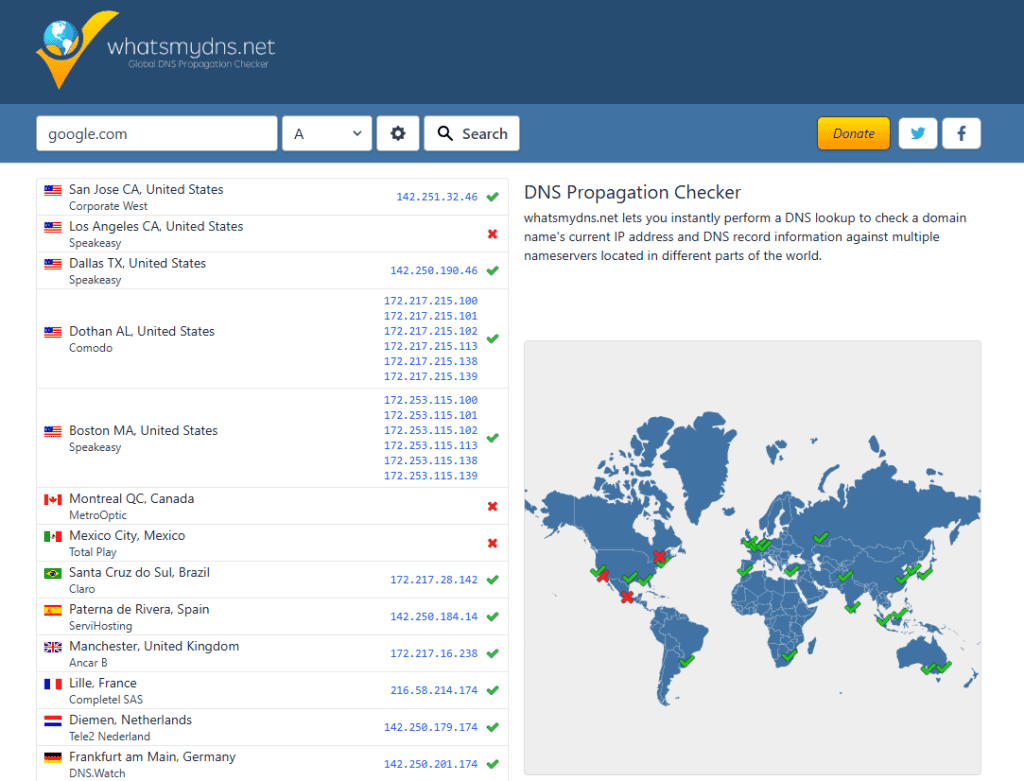Click the Russia check marker on map
This screenshot has height=781, width=1024.
(820, 537)
